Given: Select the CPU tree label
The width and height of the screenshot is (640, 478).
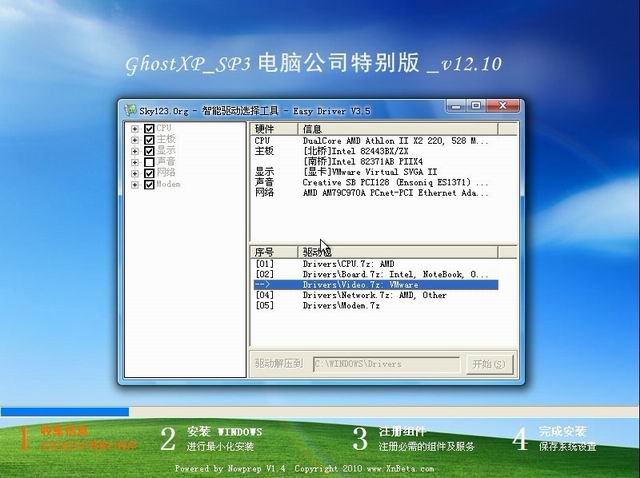Looking at the screenshot, I should point(164,128).
